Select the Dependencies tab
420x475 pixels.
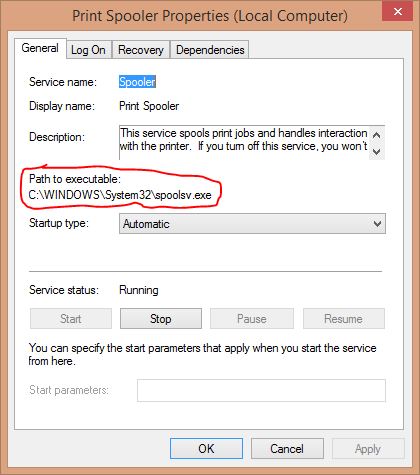click(x=210, y=50)
